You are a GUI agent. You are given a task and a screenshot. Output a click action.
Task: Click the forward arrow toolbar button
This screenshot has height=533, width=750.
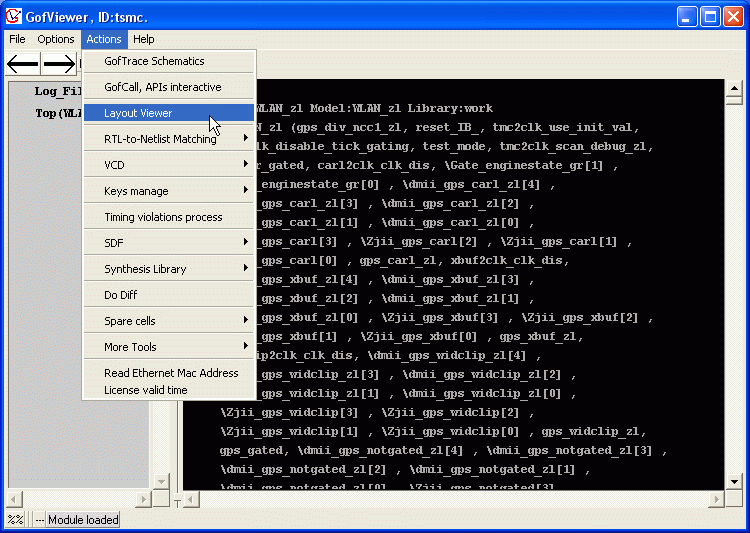coord(59,64)
